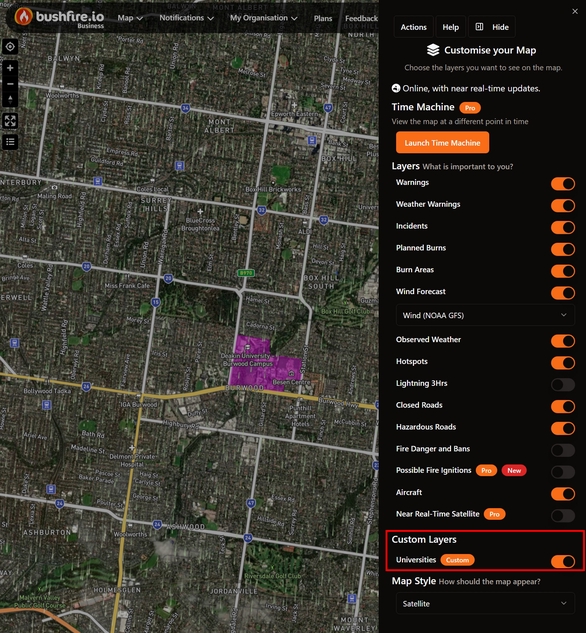The width and height of the screenshot is (586, 633).
Task: Reset map bearing with compass button
Action: coord(10,99)
